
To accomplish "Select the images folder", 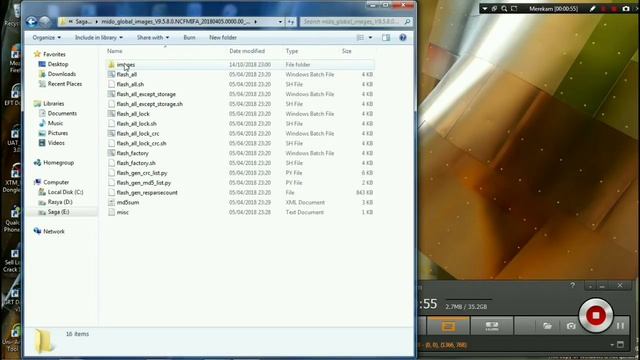I will coord(126,64).
